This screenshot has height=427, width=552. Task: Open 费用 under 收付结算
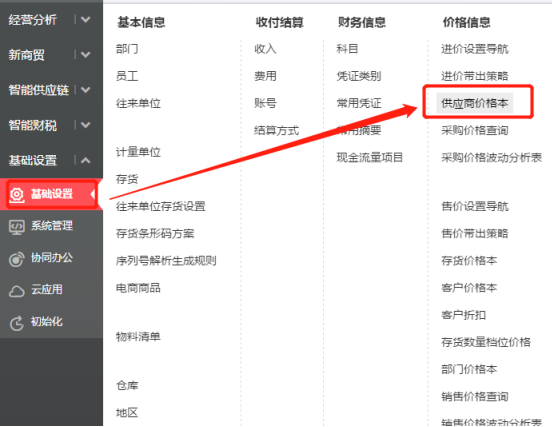[265, 76]
